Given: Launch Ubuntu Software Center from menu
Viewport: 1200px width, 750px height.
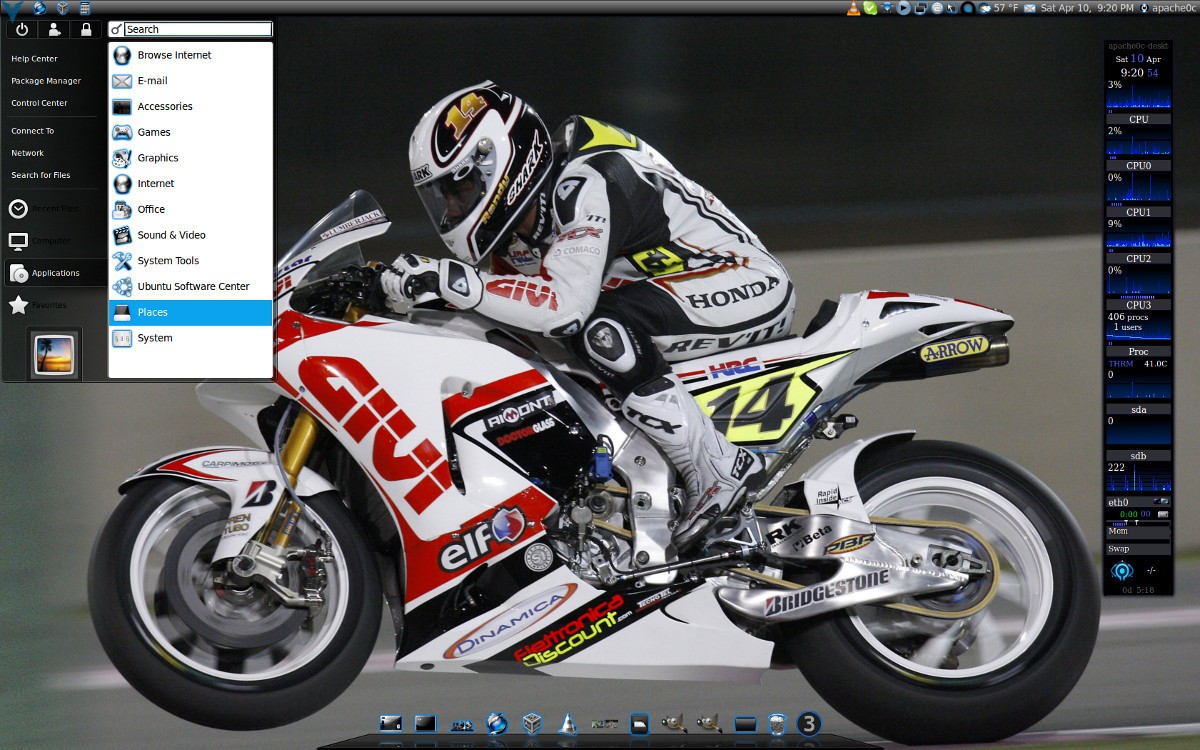Looking at the screenshot, I should (x=190, y=287).
